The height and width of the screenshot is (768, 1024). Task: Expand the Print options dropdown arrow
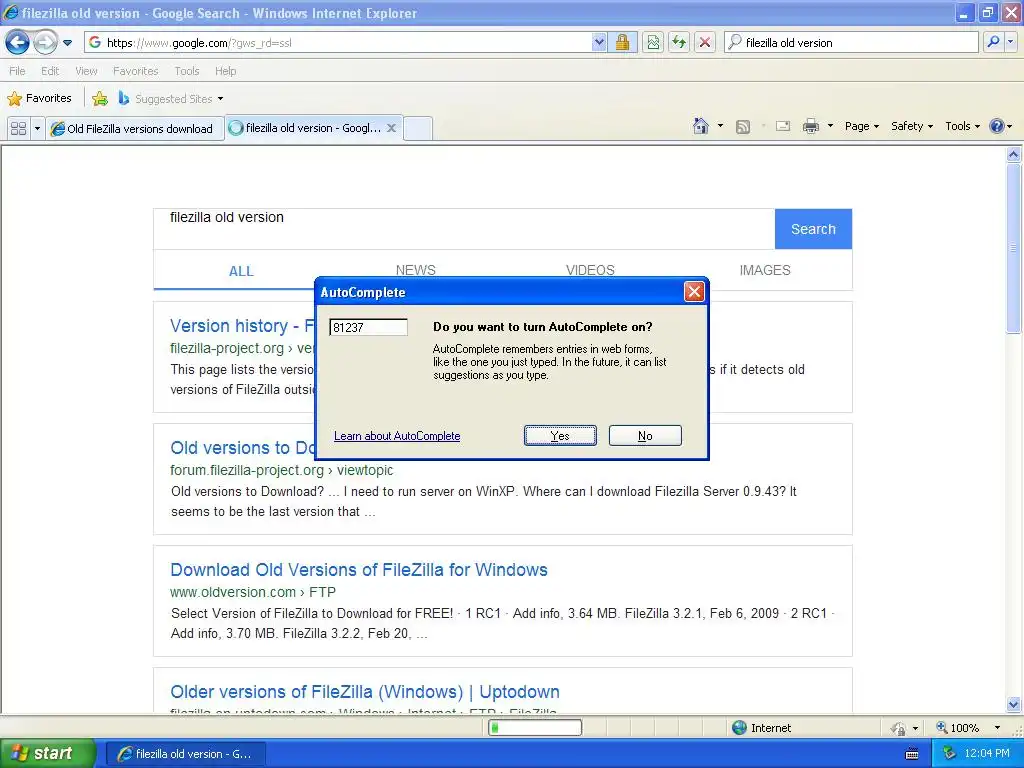(830, 126)
